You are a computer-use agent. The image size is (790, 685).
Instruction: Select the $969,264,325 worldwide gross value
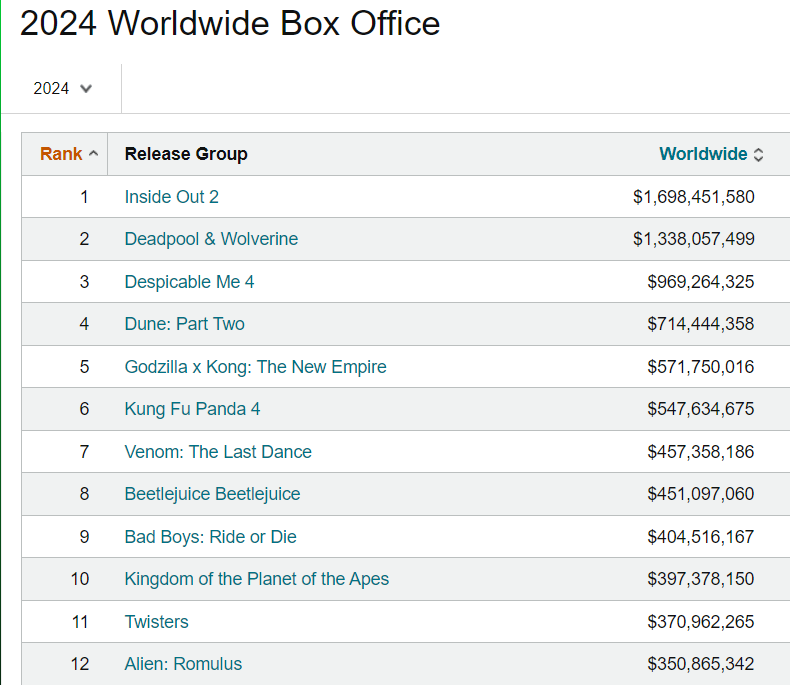[x=701, y=282]
